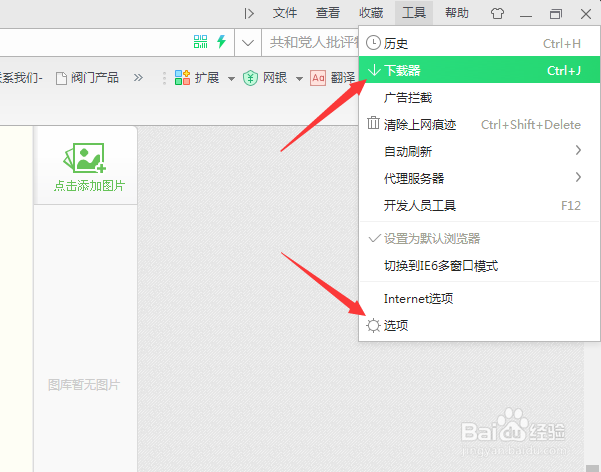Click the 扩展 extensions icon
Viewport: 601px width, 472px height.
tap(182, 77)
